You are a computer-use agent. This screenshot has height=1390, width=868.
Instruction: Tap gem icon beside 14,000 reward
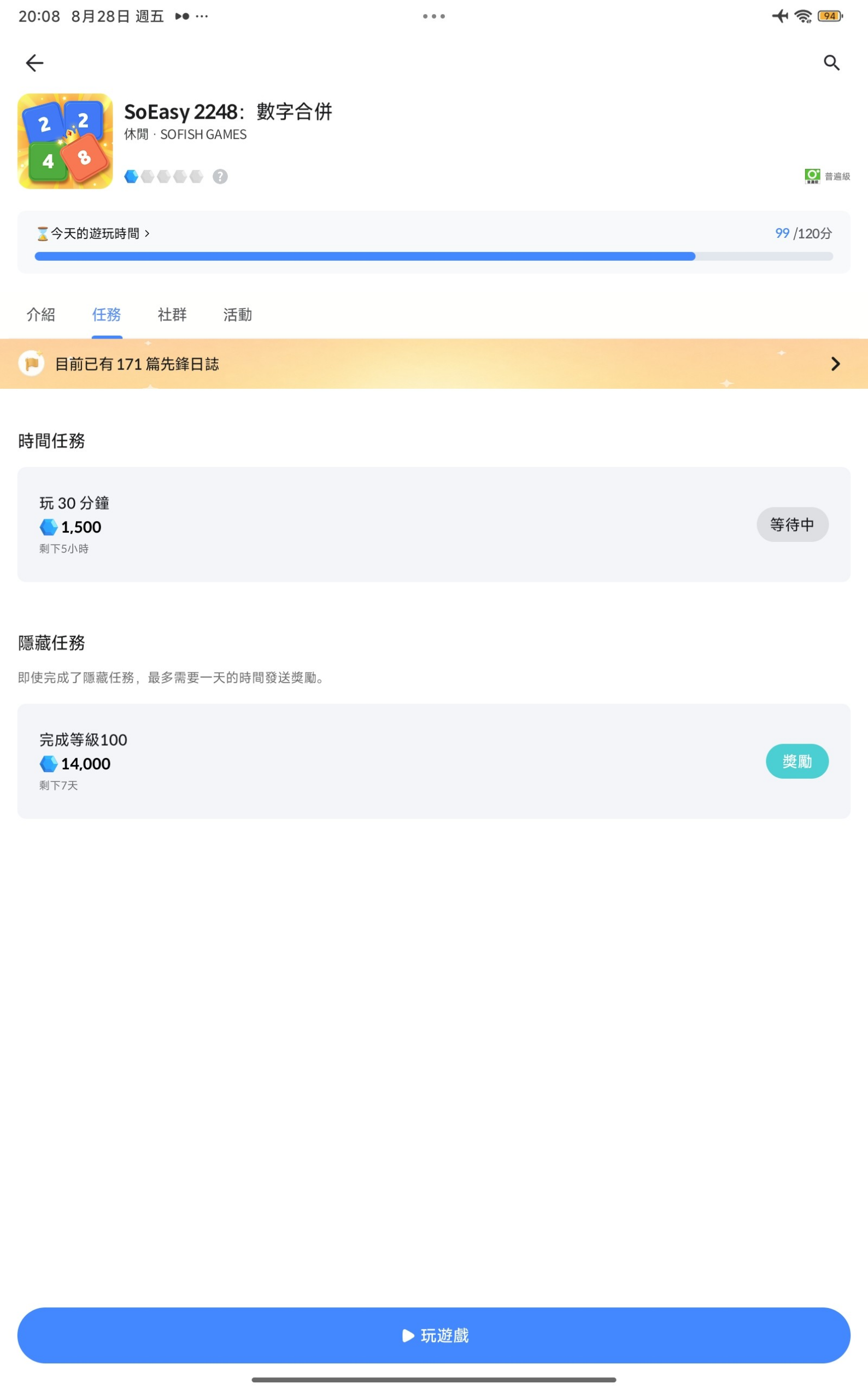(x=49, y=763)
